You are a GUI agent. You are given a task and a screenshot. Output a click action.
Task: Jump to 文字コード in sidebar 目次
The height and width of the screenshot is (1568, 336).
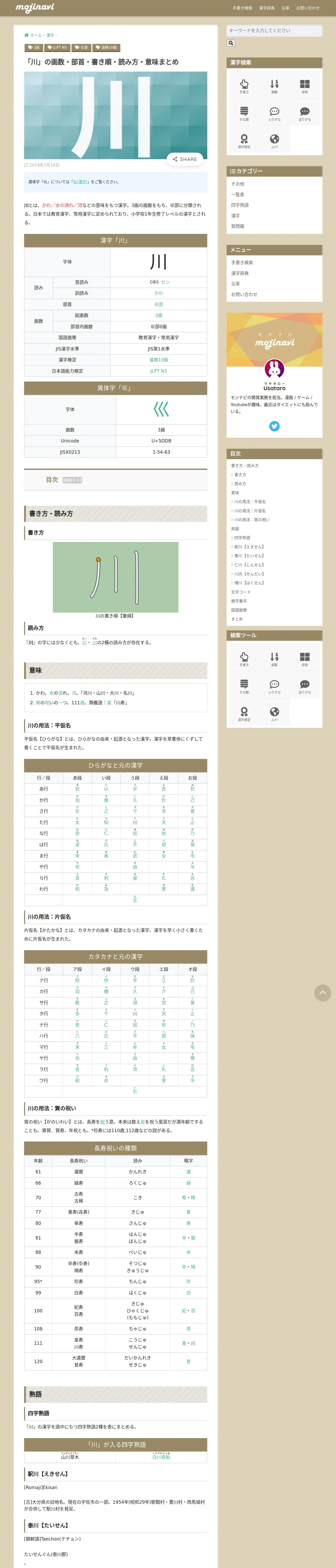click(x=241, y=592)
